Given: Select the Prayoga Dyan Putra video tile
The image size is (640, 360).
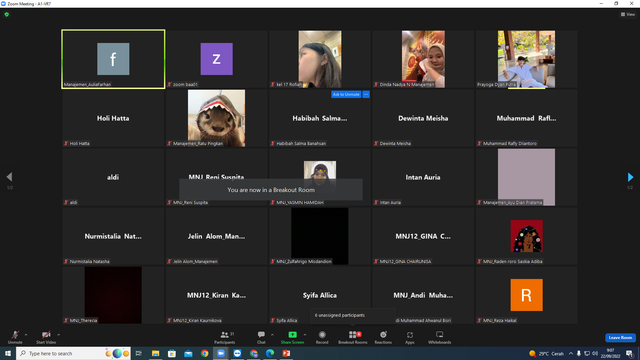Looking at the screenshot, I should [x=527, y=59].
